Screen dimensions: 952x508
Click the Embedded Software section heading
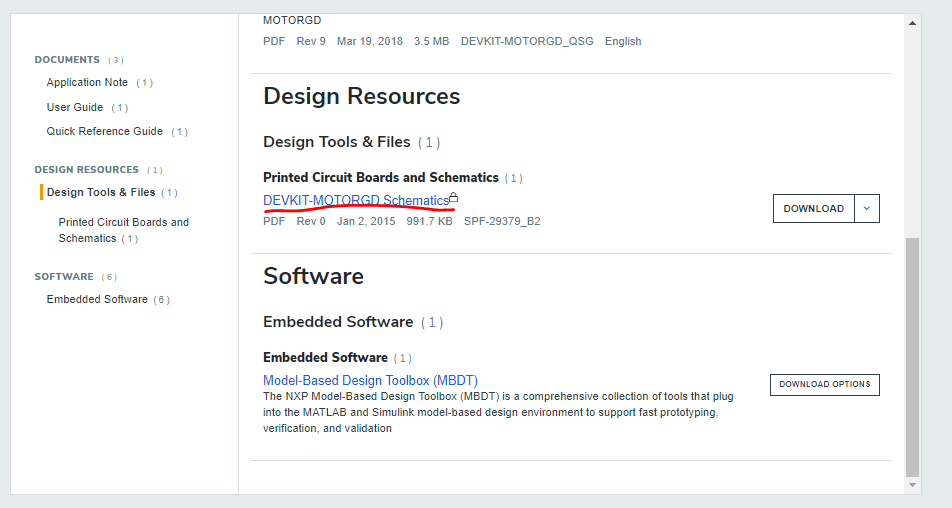338,322
